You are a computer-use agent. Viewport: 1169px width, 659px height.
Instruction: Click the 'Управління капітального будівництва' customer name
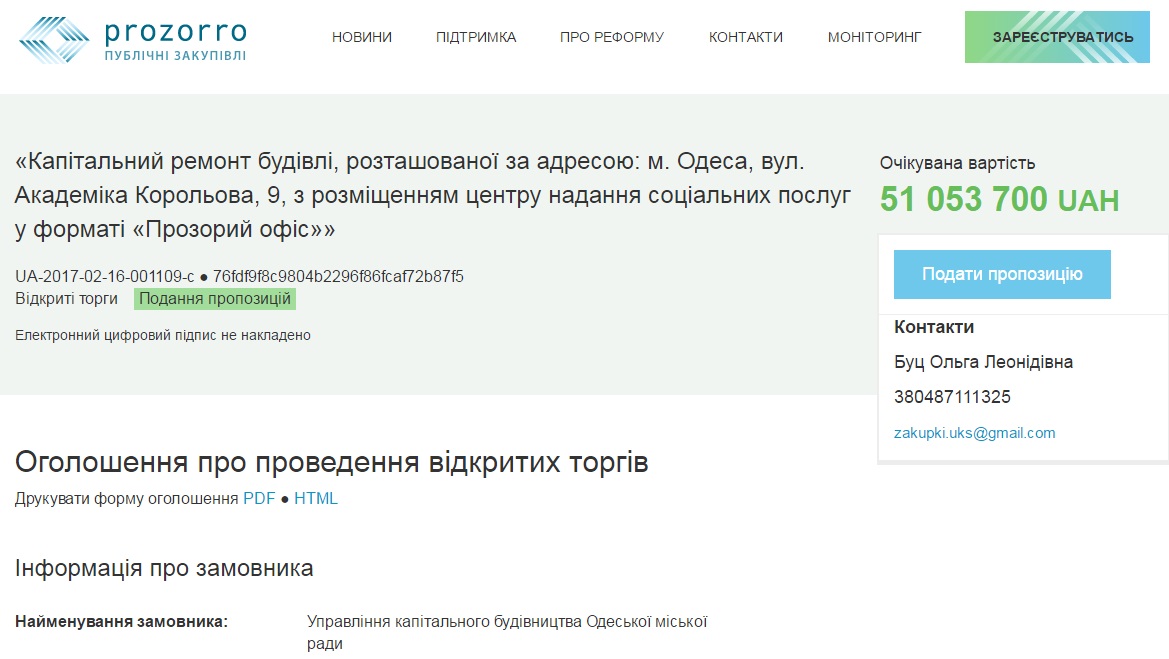[506, 621]
